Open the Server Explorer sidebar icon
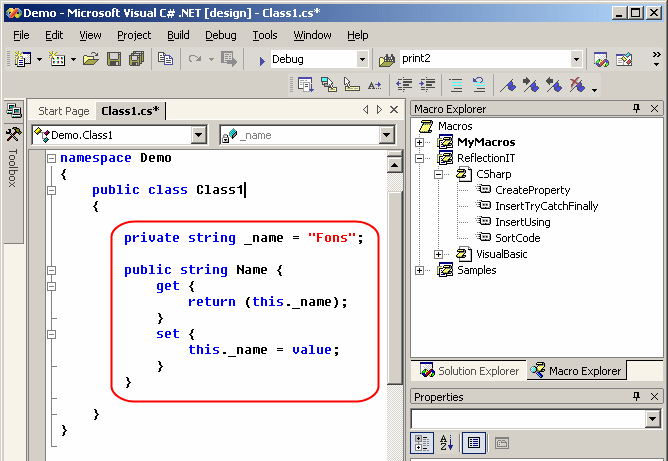668x461 pixels. click(x=14, y=110)
